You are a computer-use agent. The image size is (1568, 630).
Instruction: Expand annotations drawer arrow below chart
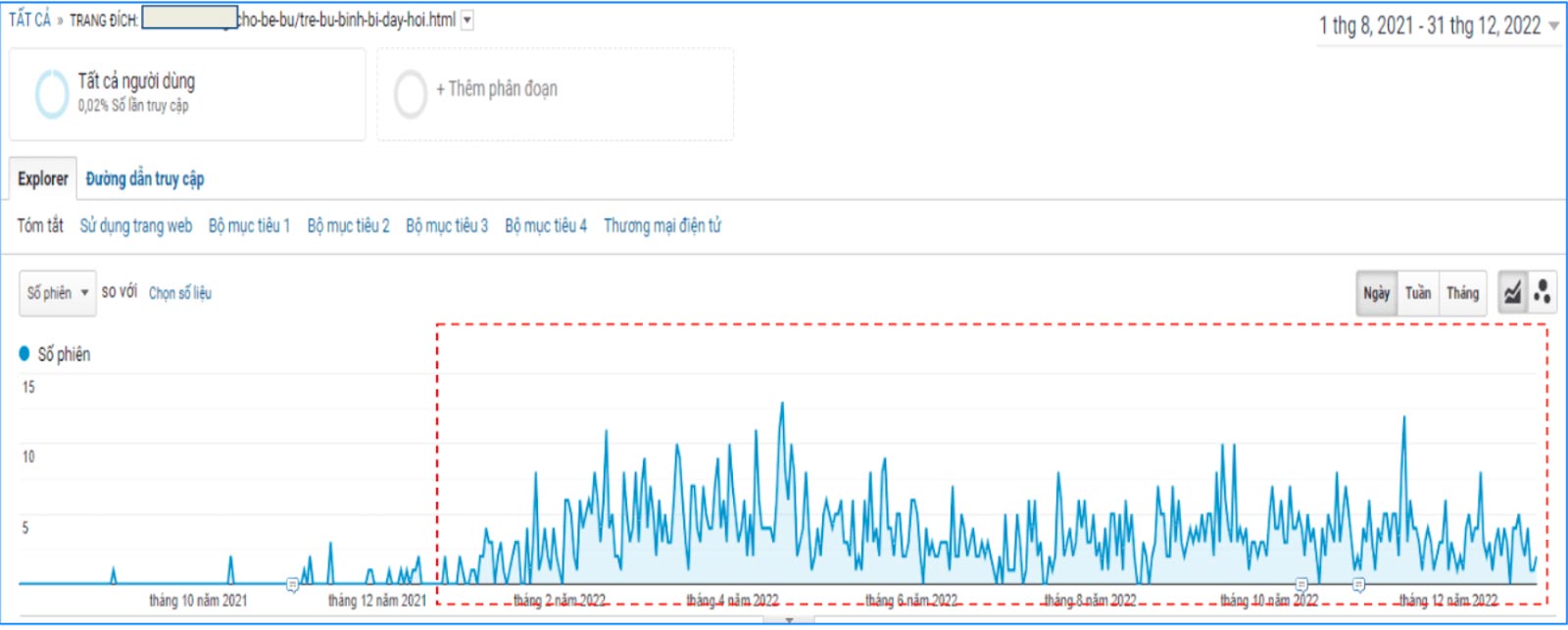(789, 620)
